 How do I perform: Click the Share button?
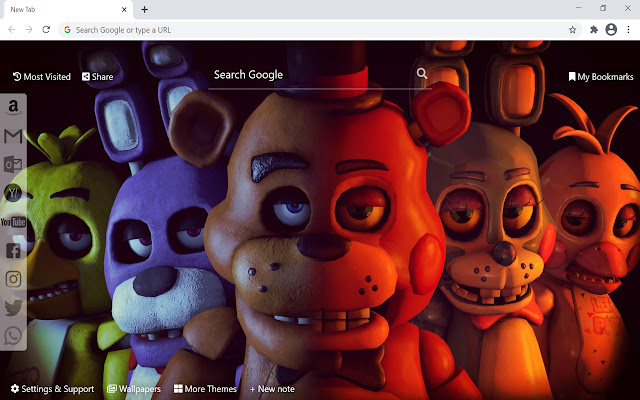pos(98,77)
